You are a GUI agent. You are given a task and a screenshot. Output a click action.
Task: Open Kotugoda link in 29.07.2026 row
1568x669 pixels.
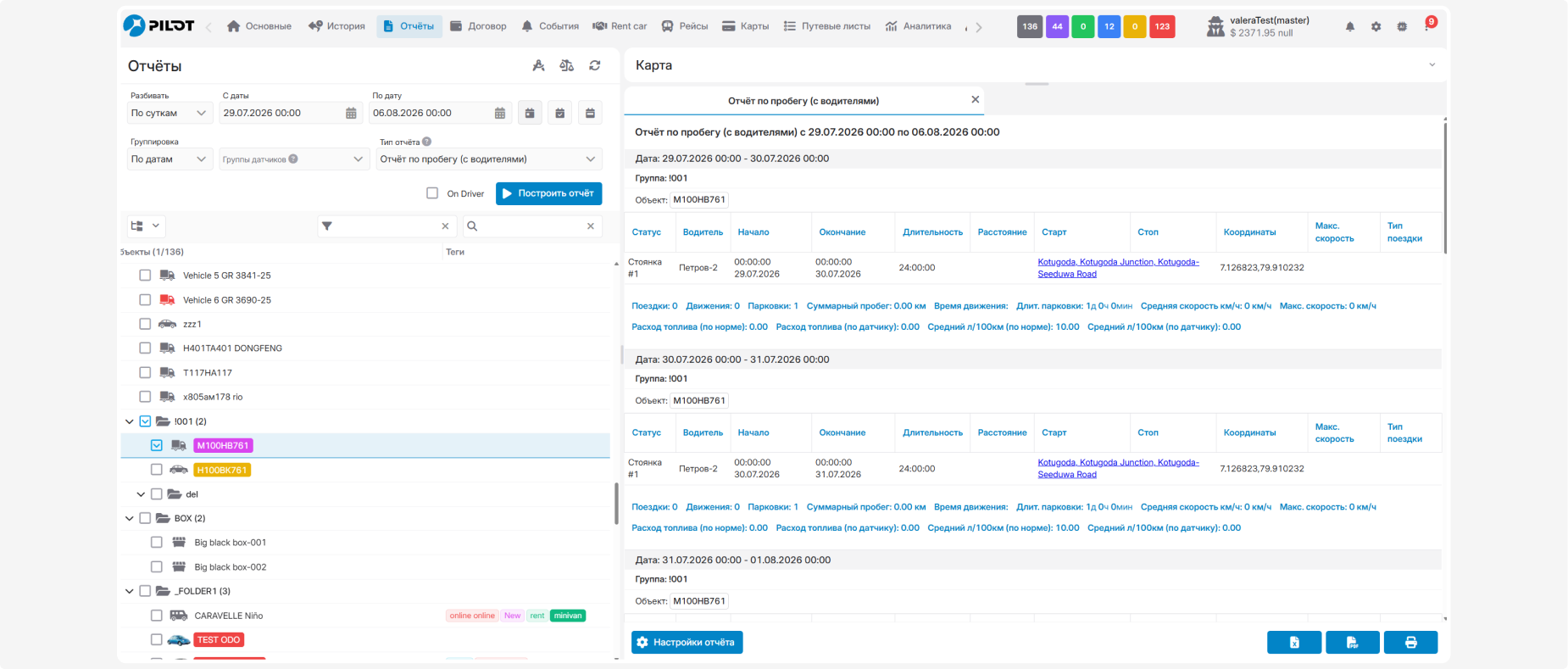1119,268
